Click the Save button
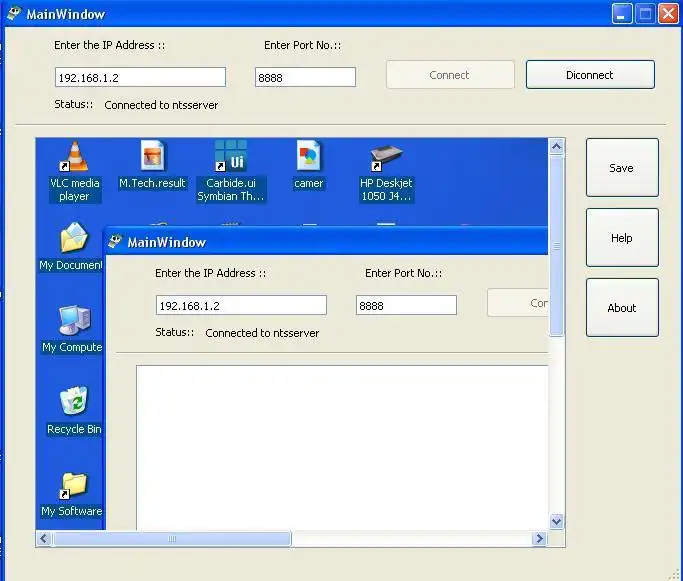This screenshot has width=683, height=581. click(x=622, y=168)
